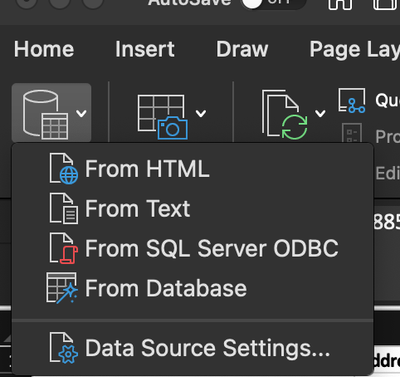
Task: Toggle the AutoSave switch
Action: click(273, 3)
